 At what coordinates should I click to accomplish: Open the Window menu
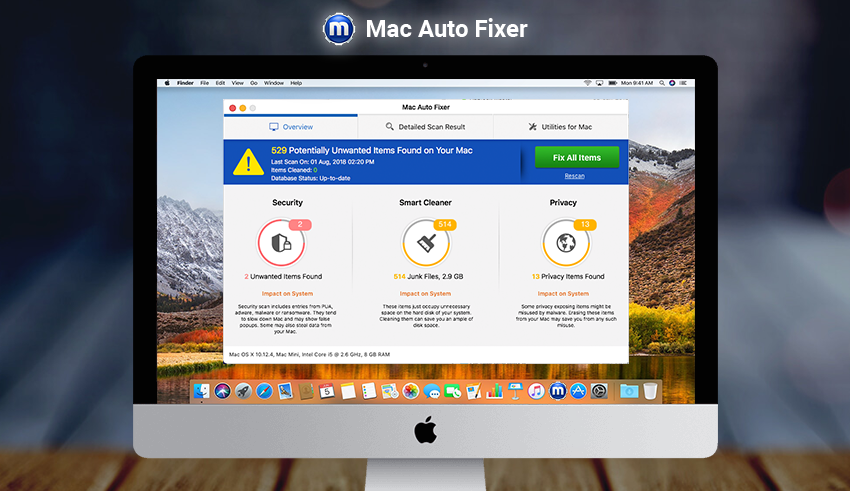pos(274,83)
